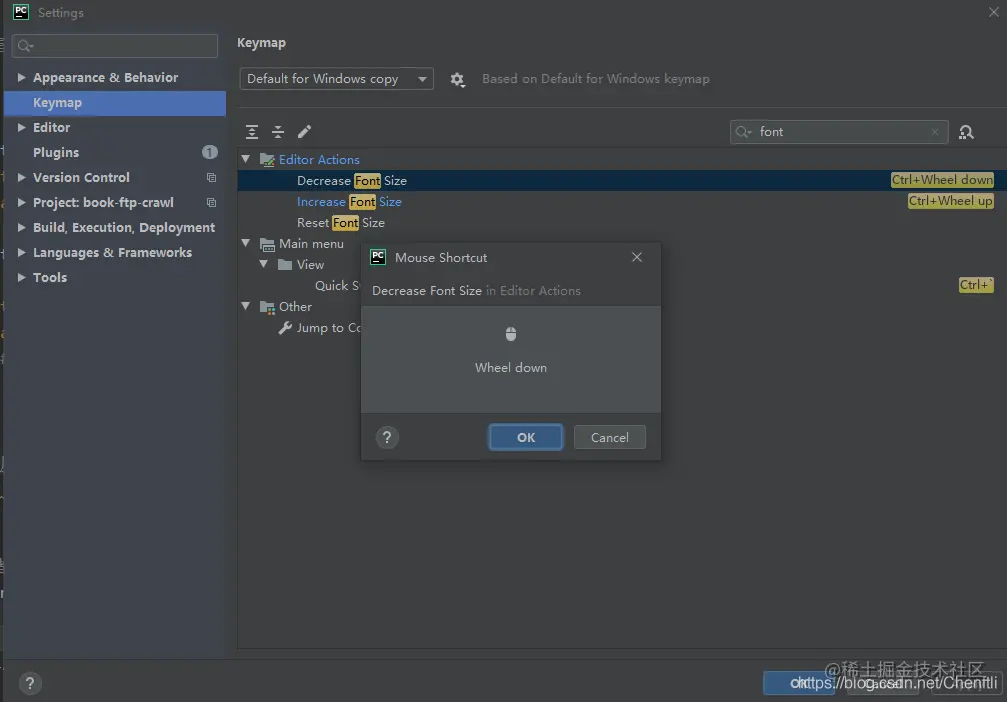Viewport: 1007px width, 702px height.
Task: Click the magnifier icon in keymap search
Action: pyautogui.click(x=743, y=132)
